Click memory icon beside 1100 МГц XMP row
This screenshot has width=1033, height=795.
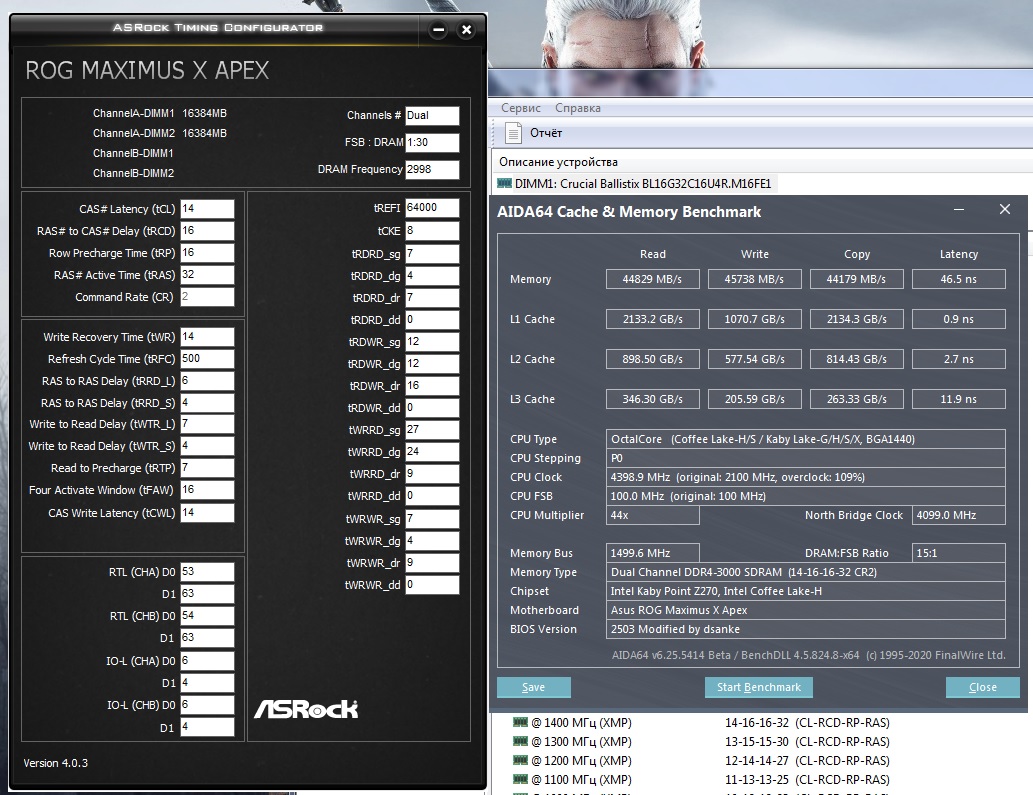(520, 779)
